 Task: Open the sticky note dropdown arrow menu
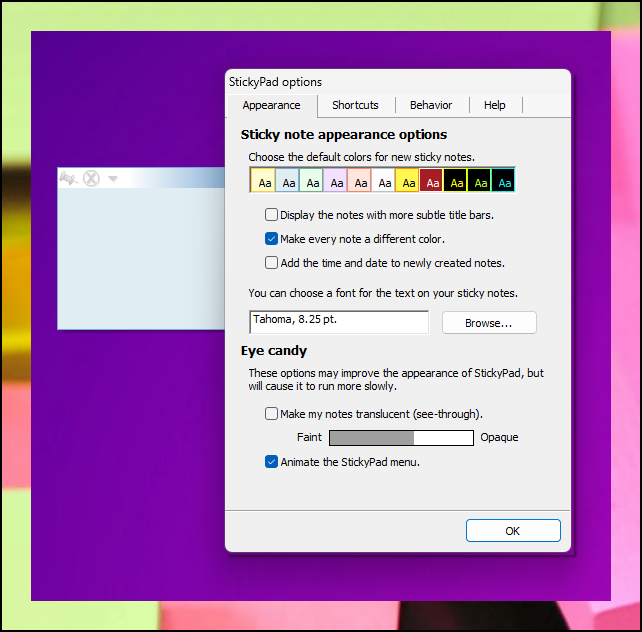(113, 178)
